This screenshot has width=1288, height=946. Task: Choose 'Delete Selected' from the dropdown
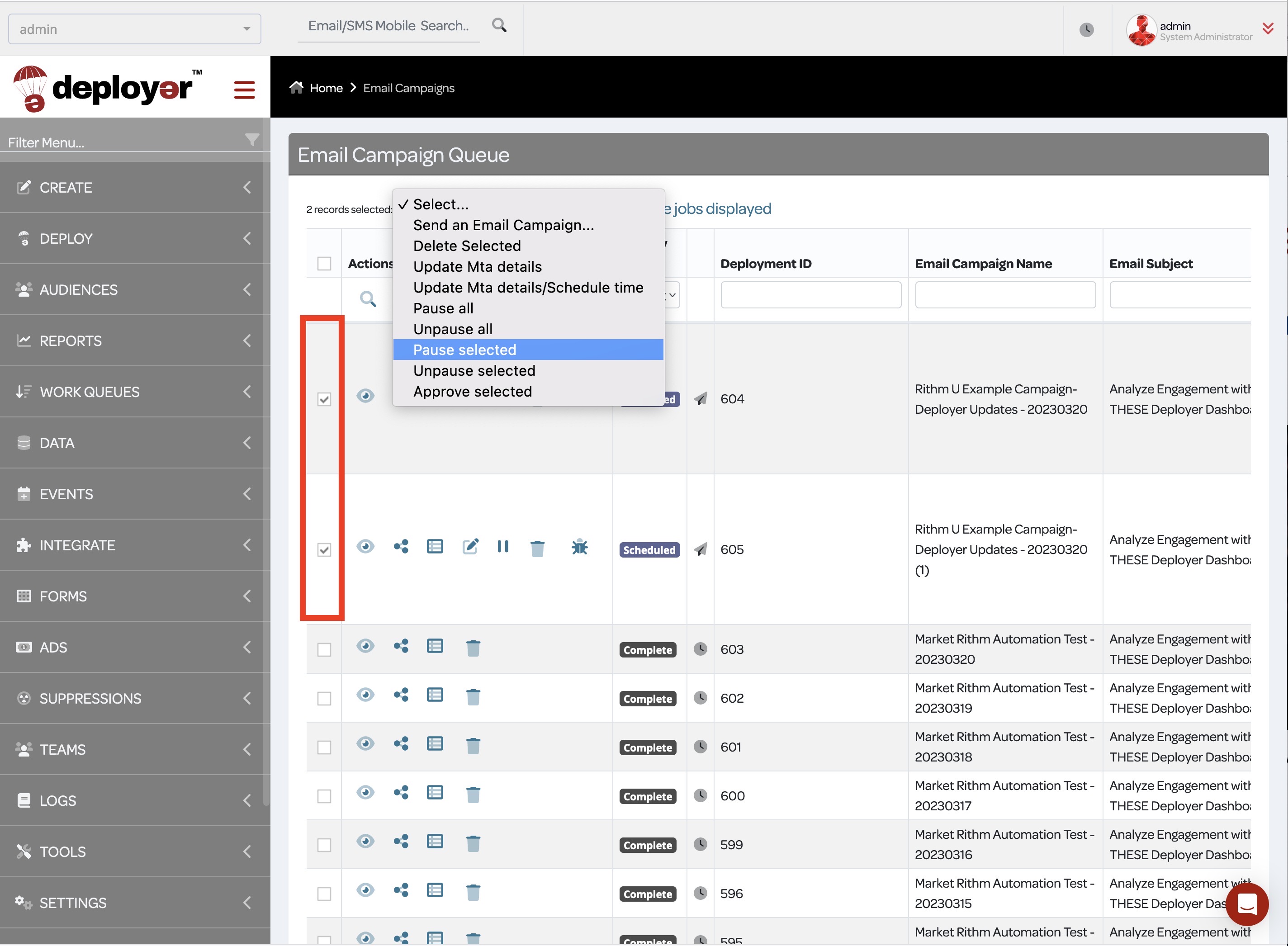pos(528,246)
